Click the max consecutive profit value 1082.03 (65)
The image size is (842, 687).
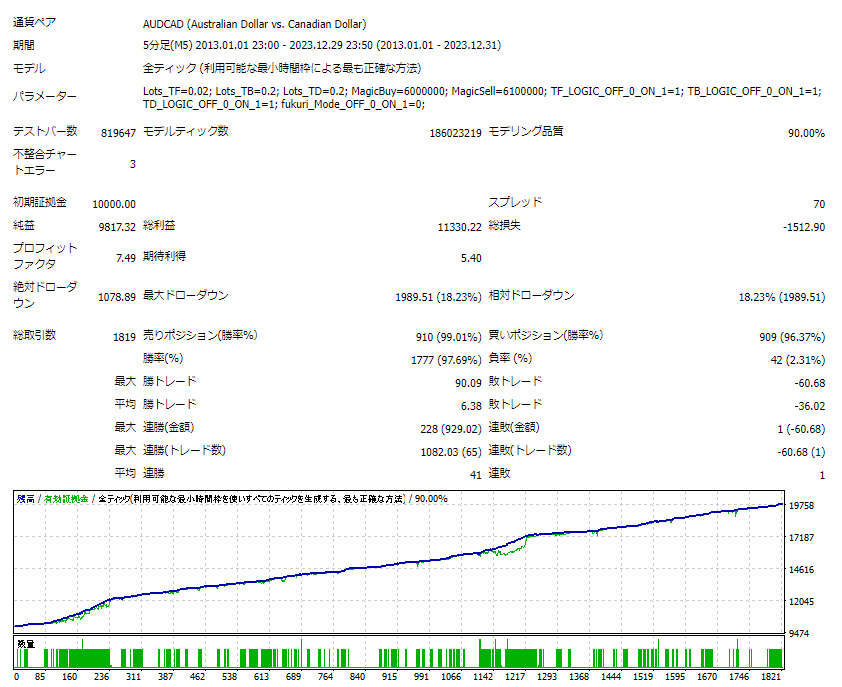point(451,452)
